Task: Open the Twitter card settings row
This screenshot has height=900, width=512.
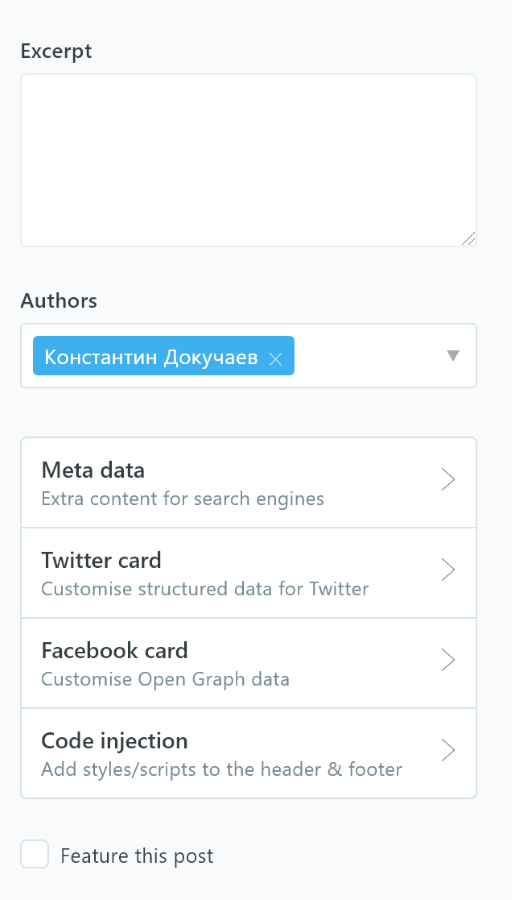Action: pyautogui.click(x=249, y=573)
